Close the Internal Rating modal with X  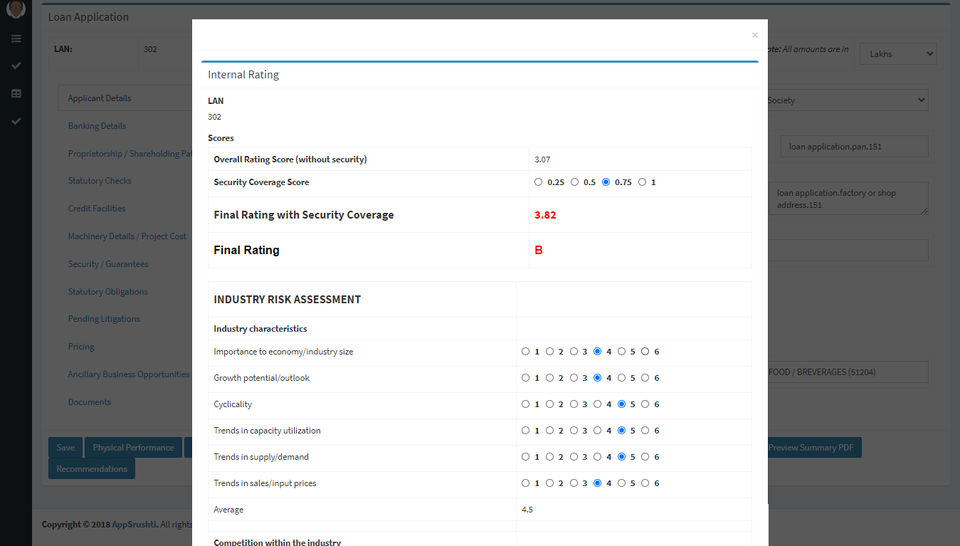[754, 35]
